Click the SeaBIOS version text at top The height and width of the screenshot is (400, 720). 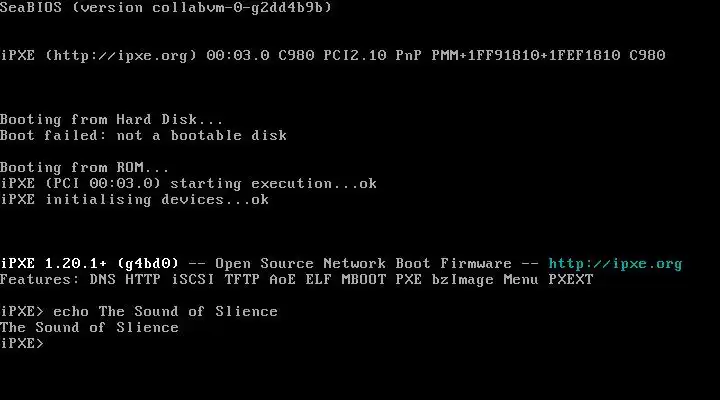click(x=166, y=8)
